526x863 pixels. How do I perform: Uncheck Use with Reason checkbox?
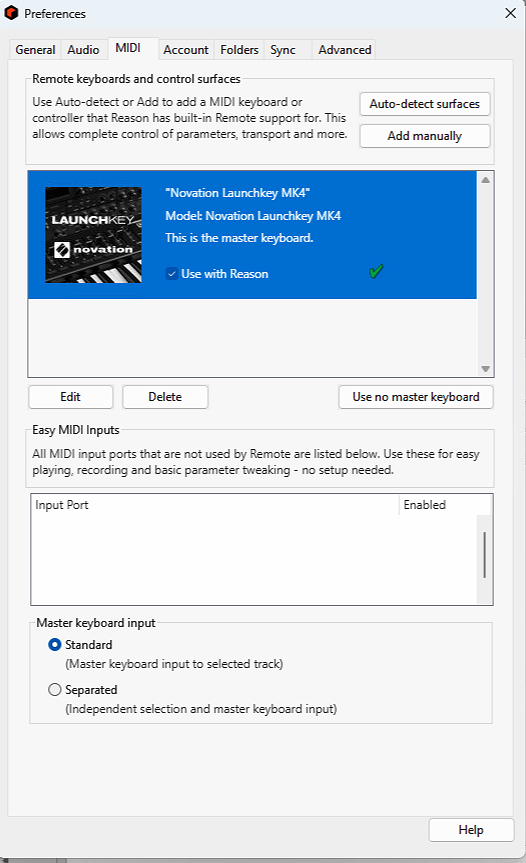(x=172, y=274)
